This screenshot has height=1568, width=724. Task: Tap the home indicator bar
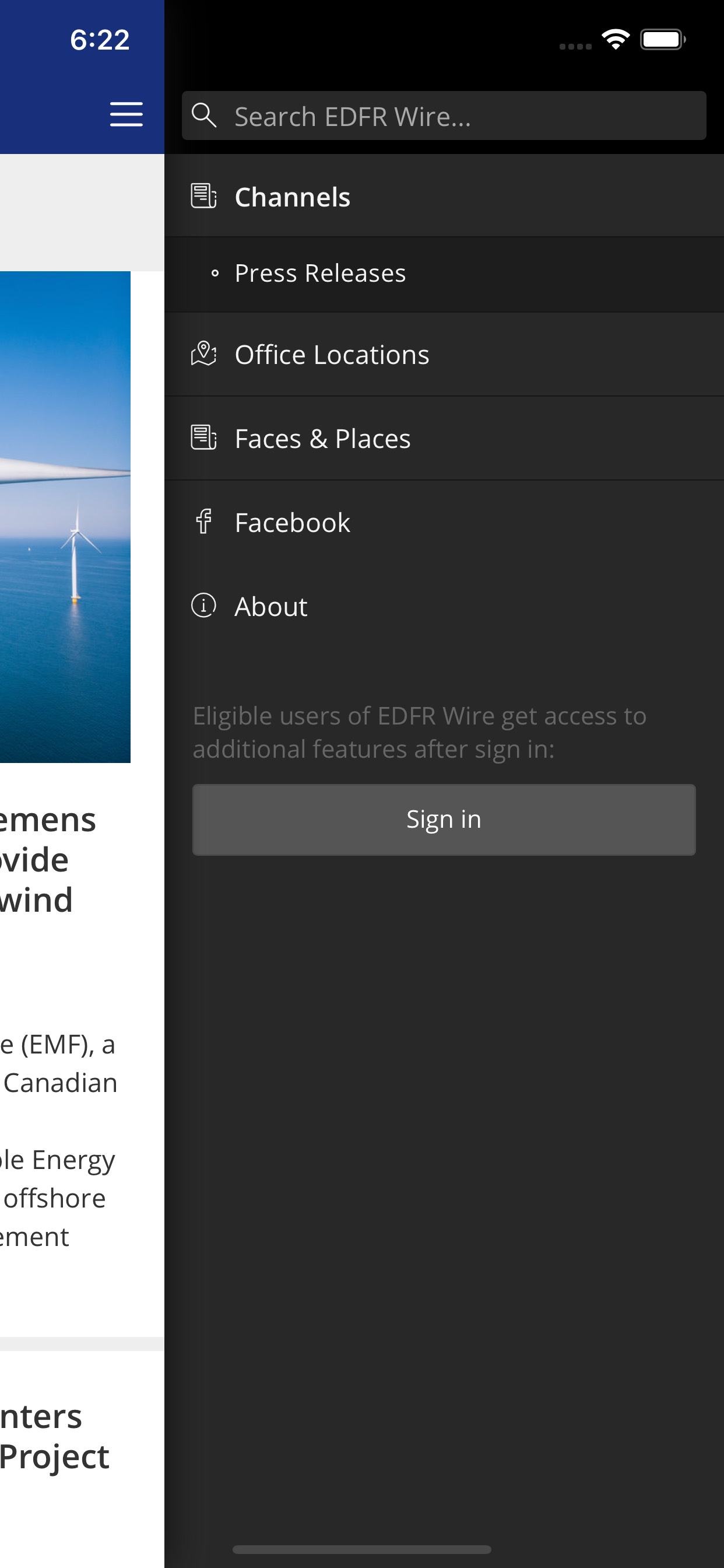pyautogui.click(x=361, y=1549)
